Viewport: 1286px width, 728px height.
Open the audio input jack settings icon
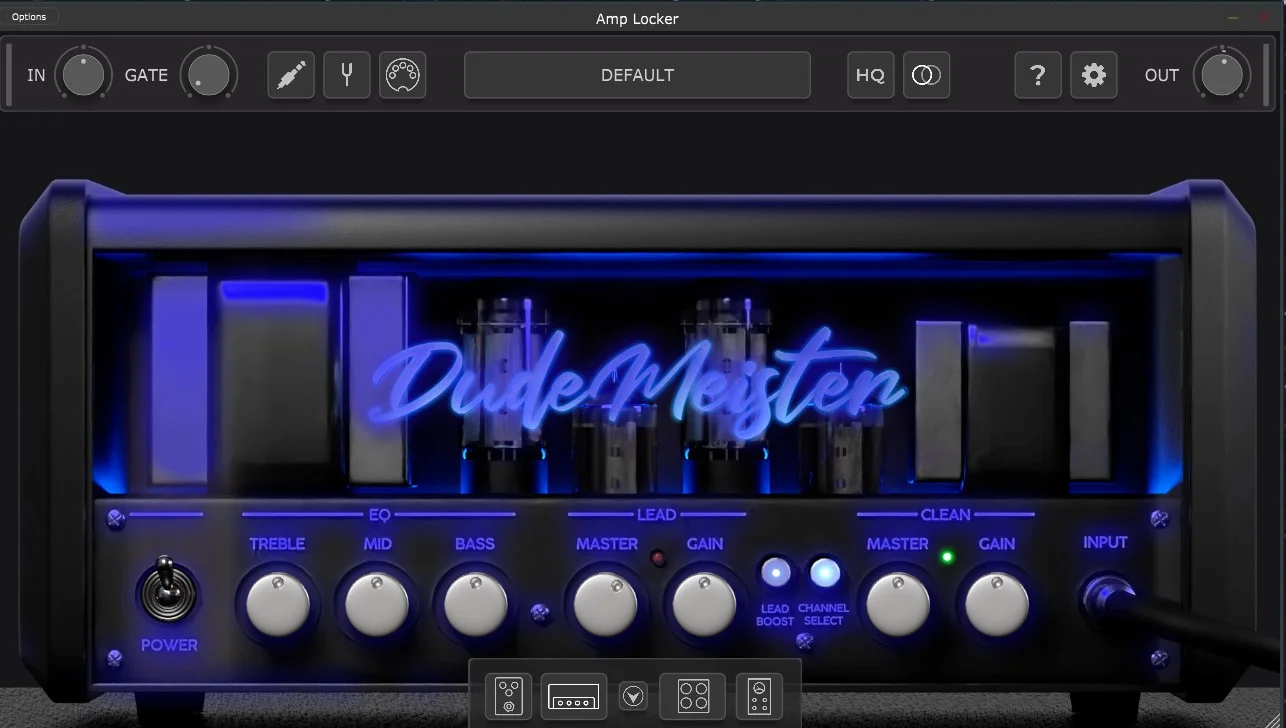click(291, 75)
